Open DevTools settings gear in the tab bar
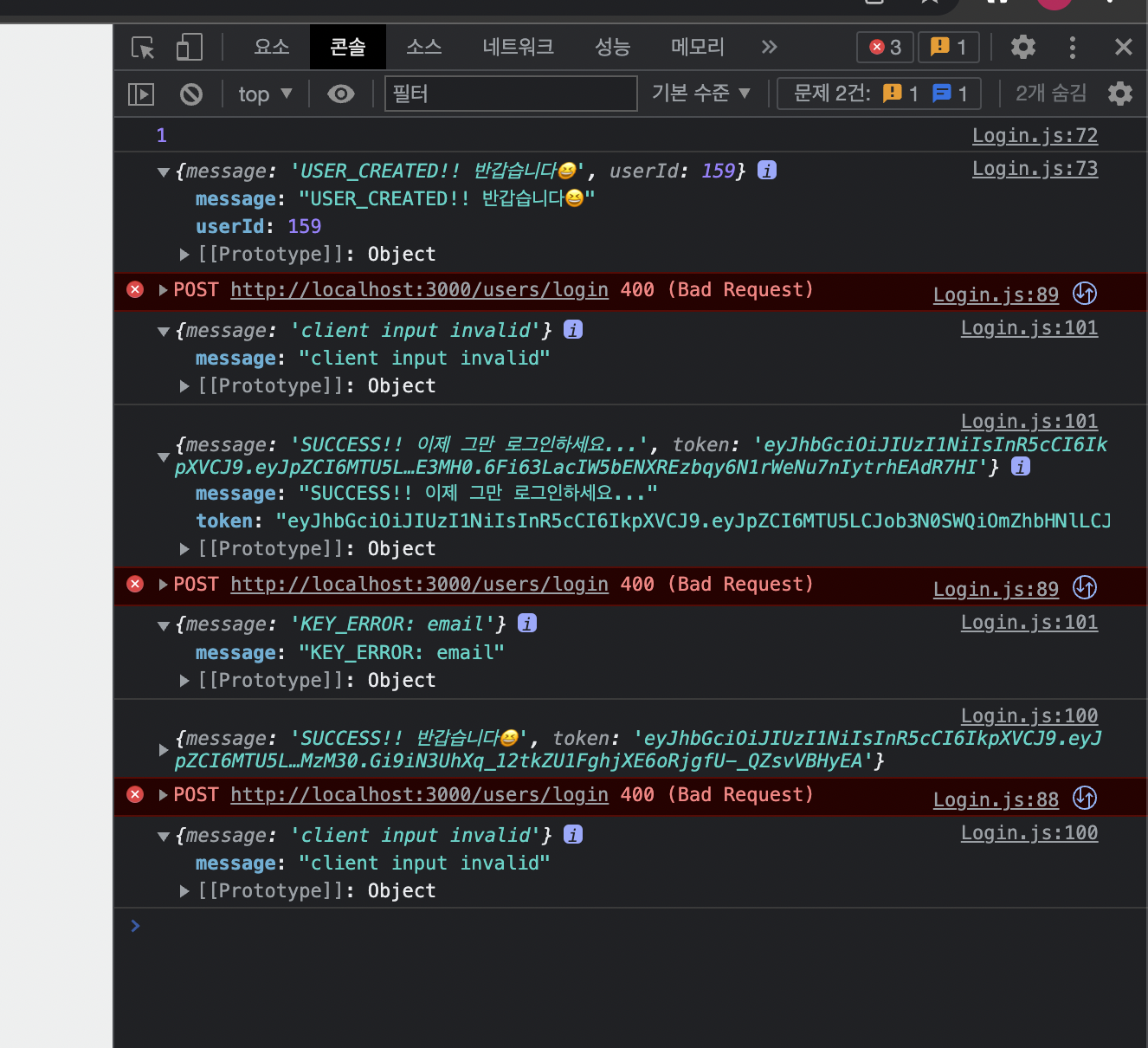Image resolution: width=1148 pixels, height=1048 pixels. click(1023, 47)
